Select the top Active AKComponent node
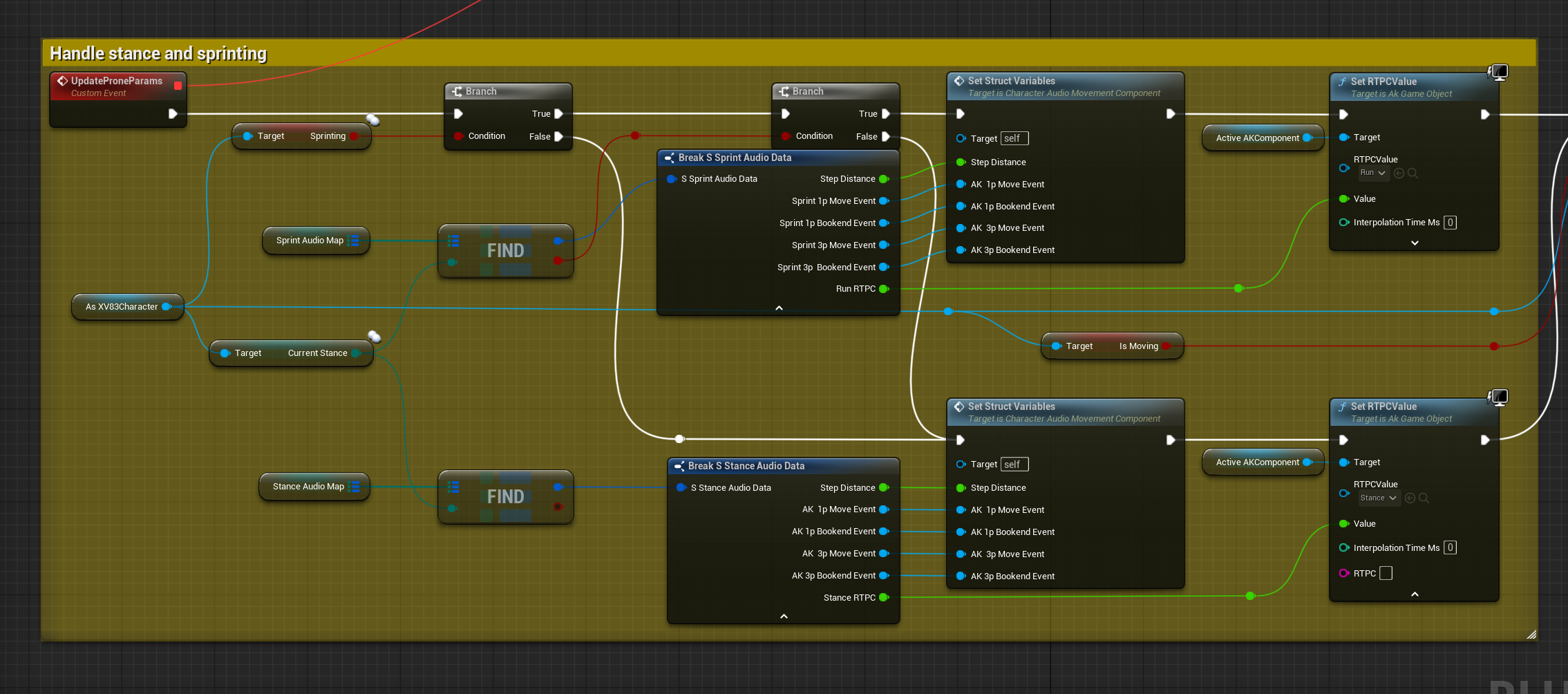Screen dimensions: 1568x694 point(1263,138)
